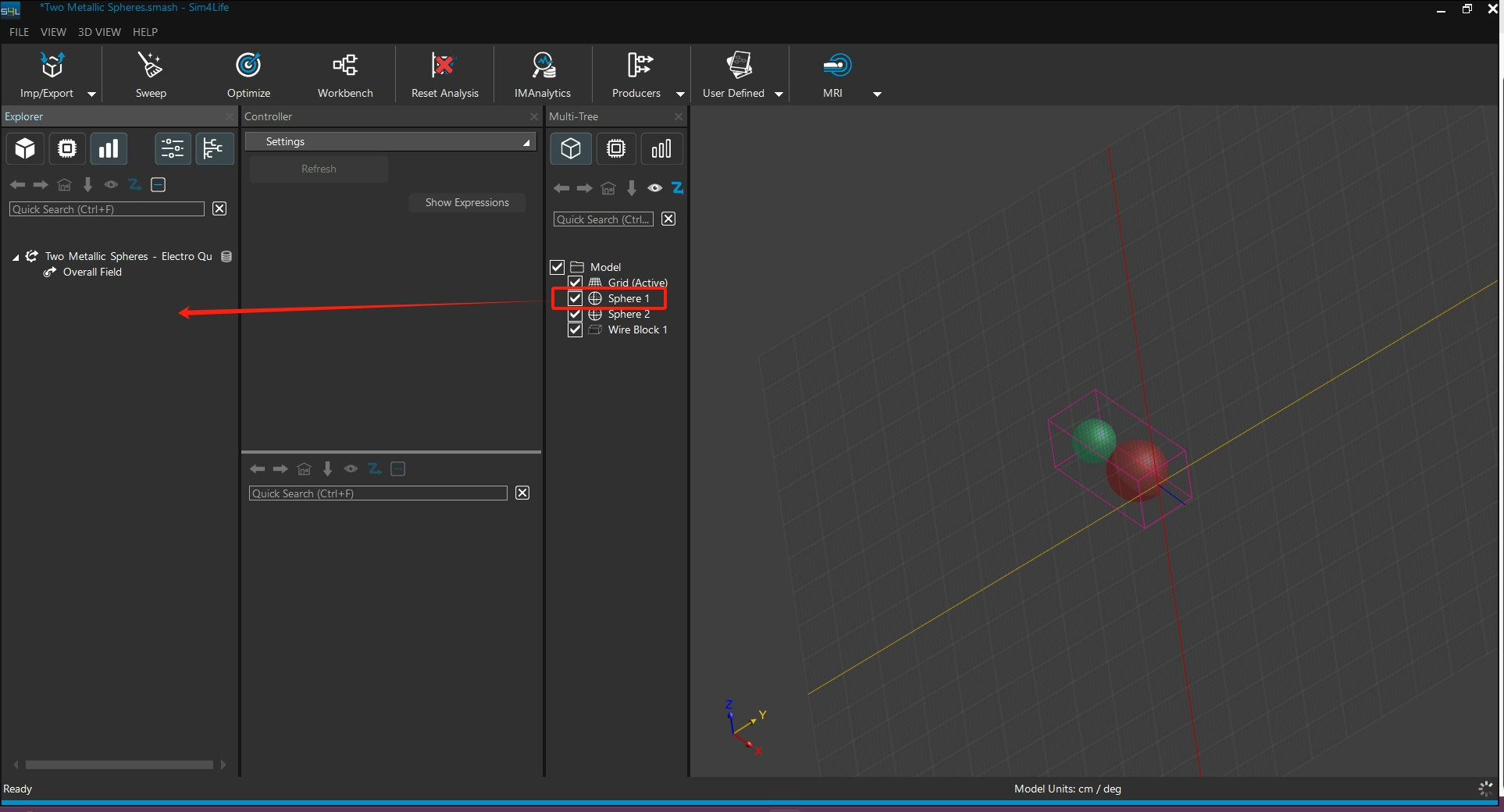Click the Explorer Quick Search field
1504x812 pixels.
click(107, 209)
